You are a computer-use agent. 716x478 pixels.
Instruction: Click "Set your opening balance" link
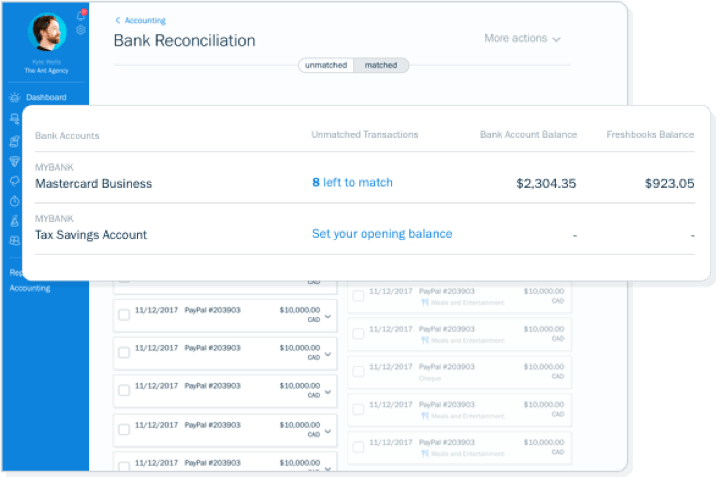(x=381, y=234)
